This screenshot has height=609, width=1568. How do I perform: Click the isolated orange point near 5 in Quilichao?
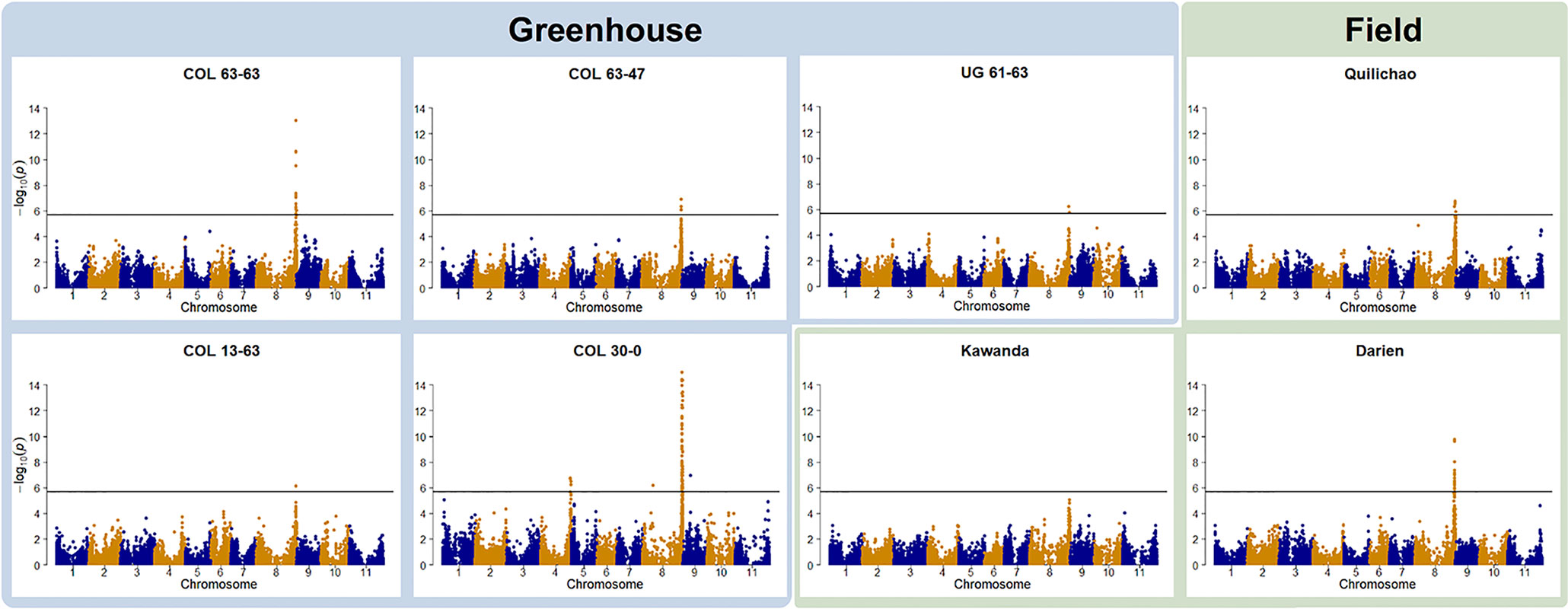pos(1418,225)
